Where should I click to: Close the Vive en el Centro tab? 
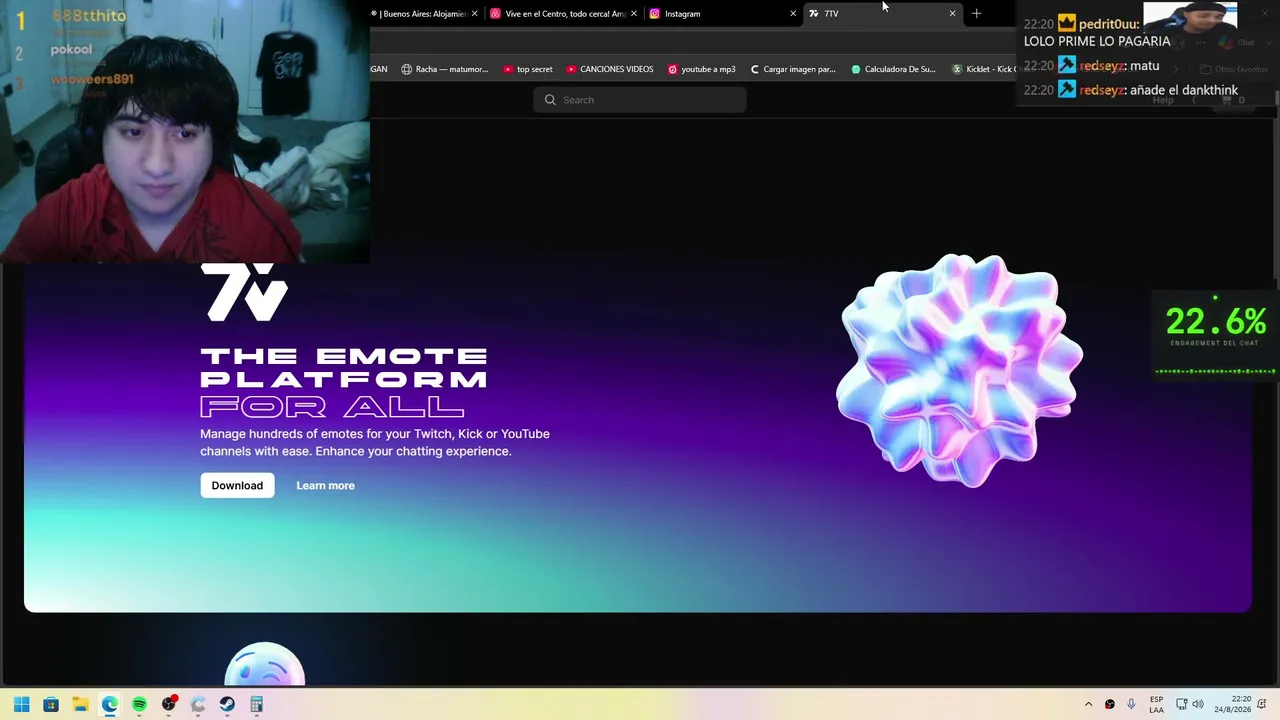(x=633, y=14)
